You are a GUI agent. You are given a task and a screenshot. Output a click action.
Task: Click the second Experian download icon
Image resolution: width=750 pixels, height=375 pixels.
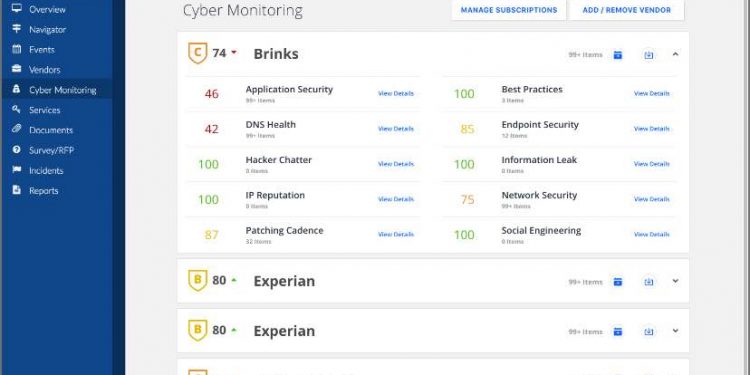pyautogui.click(x=649, y=331)
